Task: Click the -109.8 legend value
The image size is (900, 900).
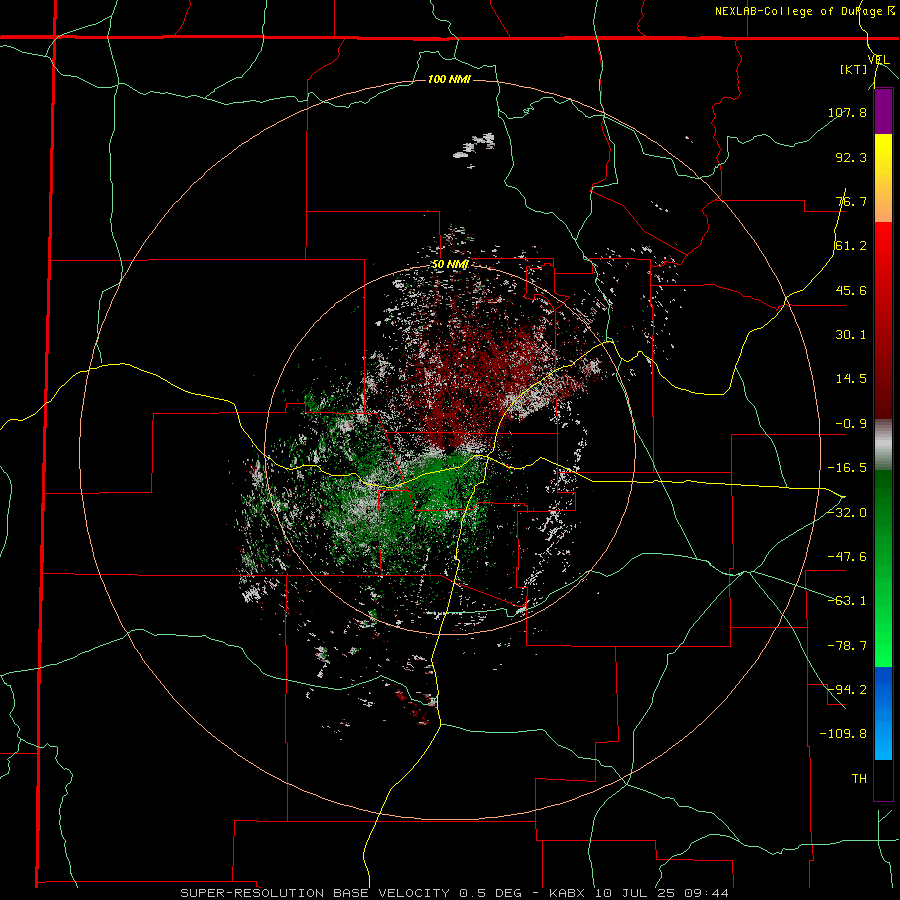Action: [844, 734]
